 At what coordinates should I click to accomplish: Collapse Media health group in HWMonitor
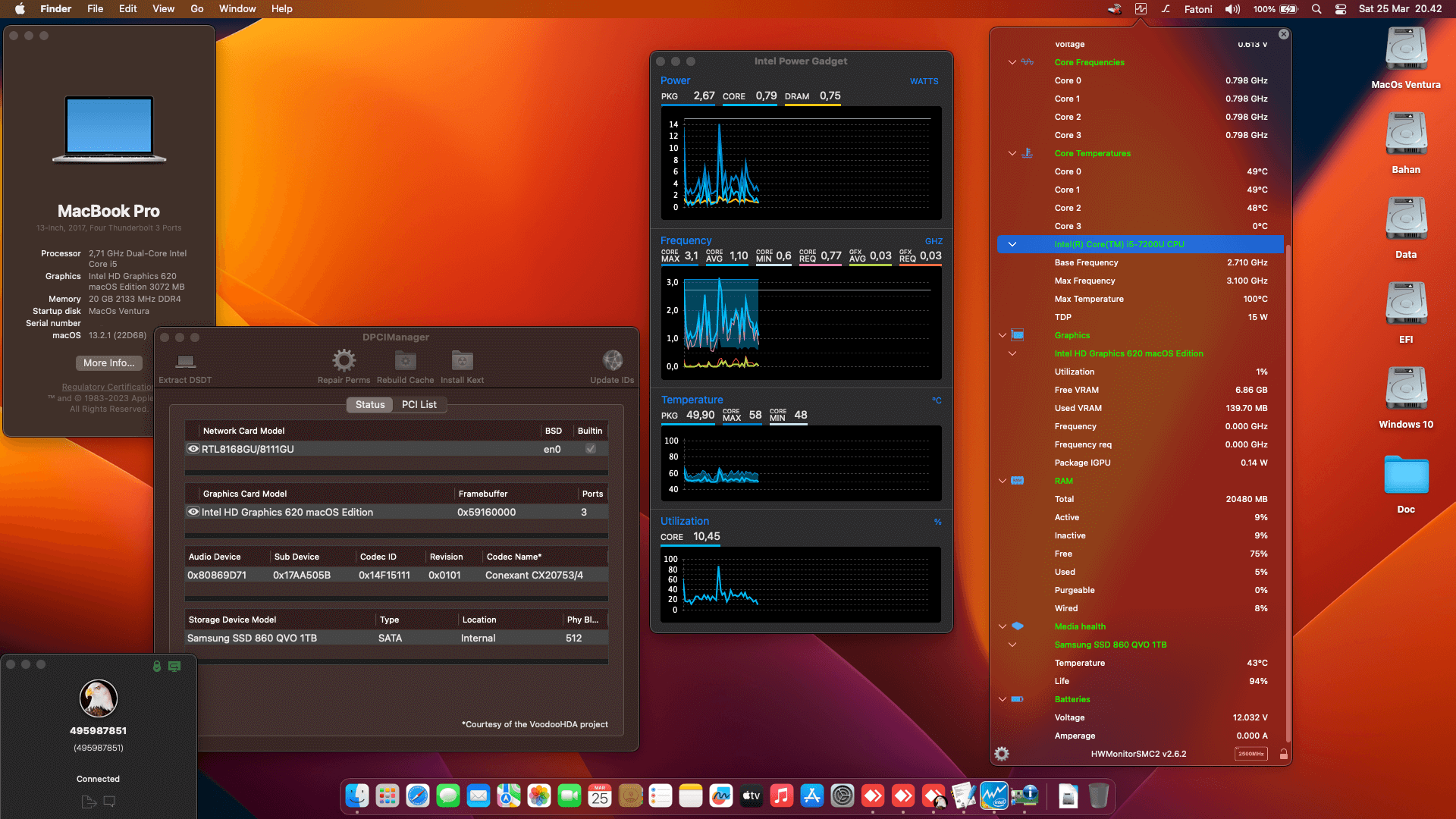[1003, 626]
